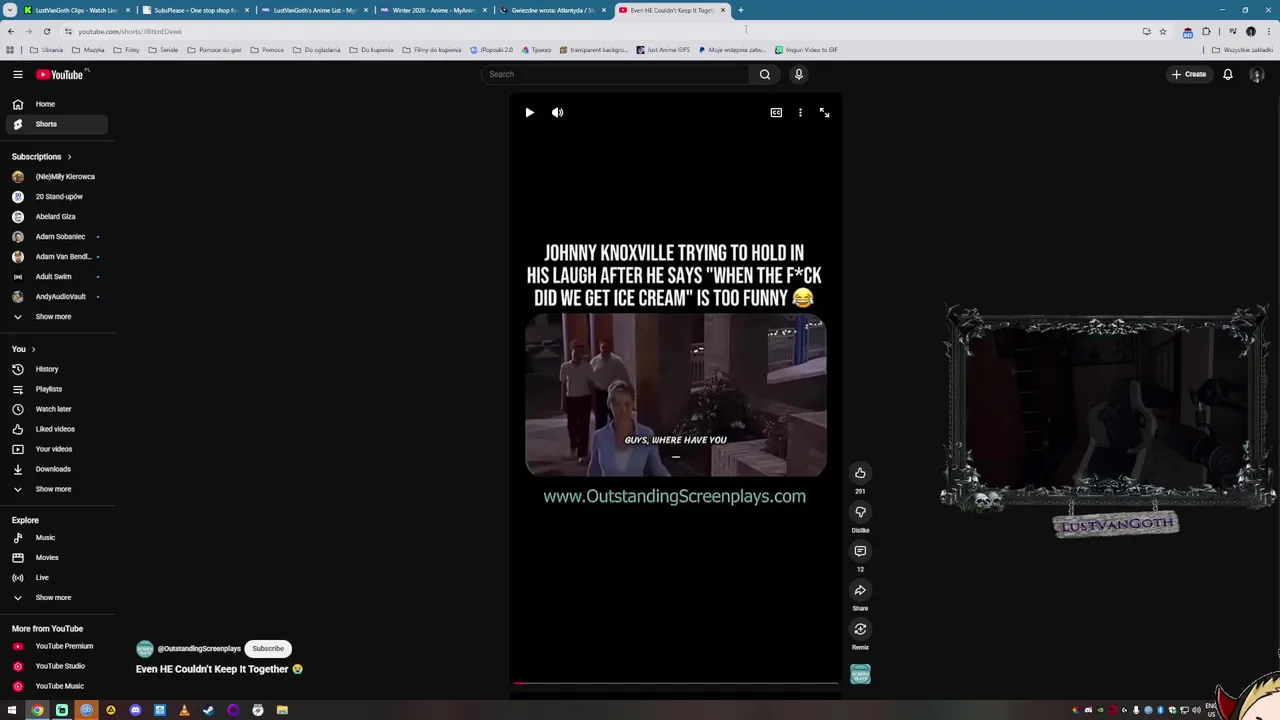This screenshot has height=720, width=1280.
Task: Click the Create button
Action: pyautogui.click(x=1189, y=74)
